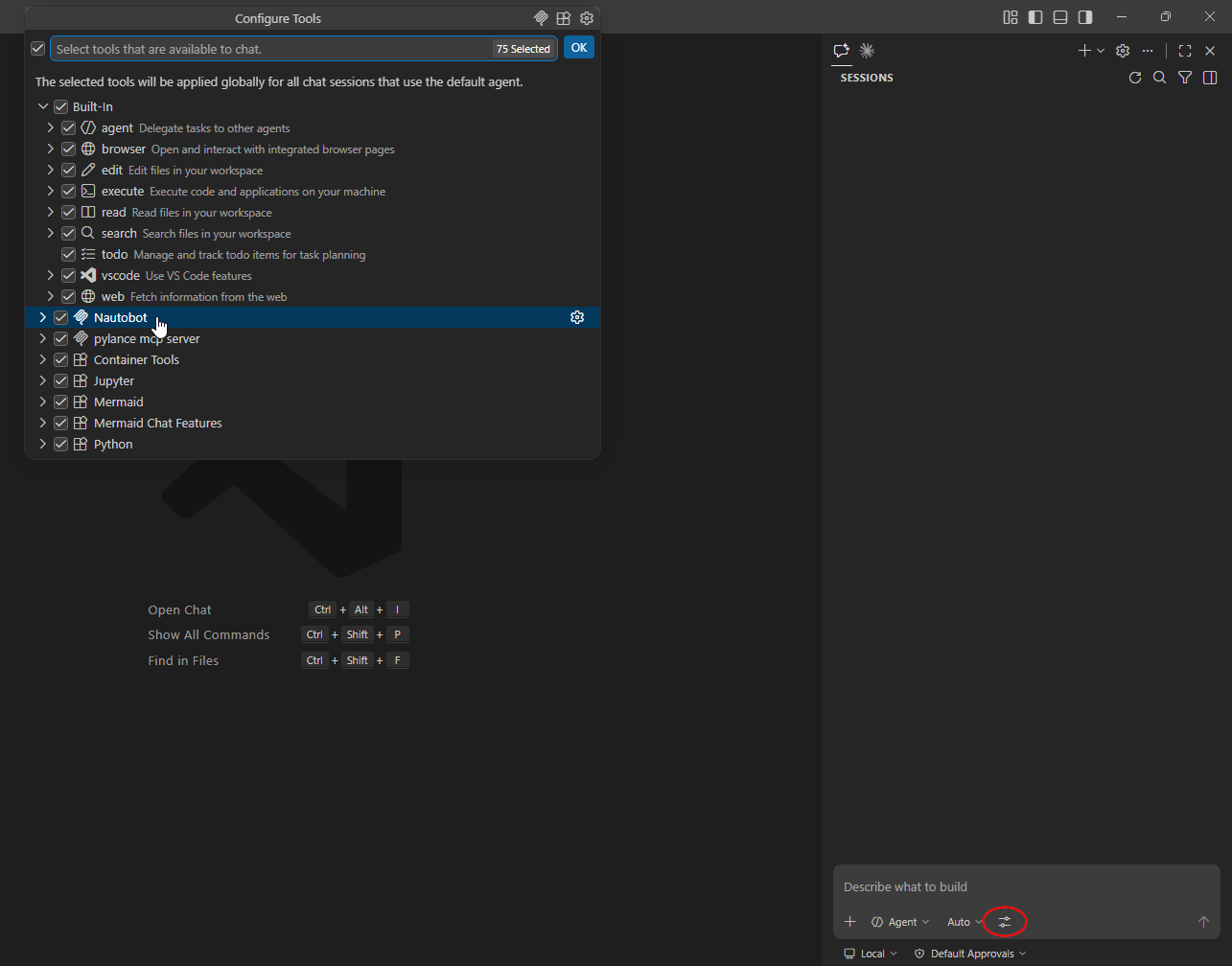This screenshot has width=1232, height=966.
Task: Open the tool picker sliders icon circled in red
Action: click(x=1004, y=921)
